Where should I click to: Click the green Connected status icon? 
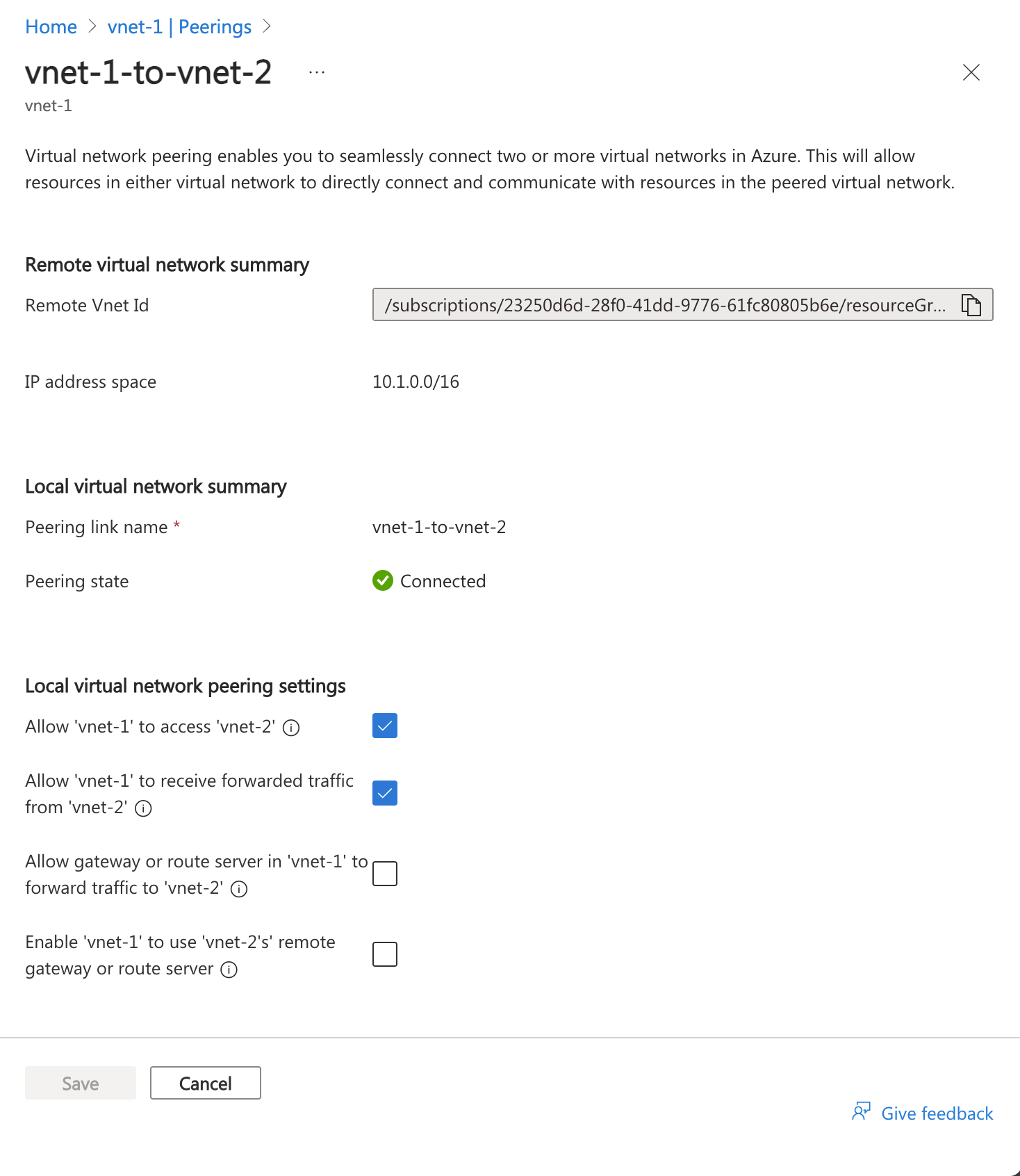point(383,580)
